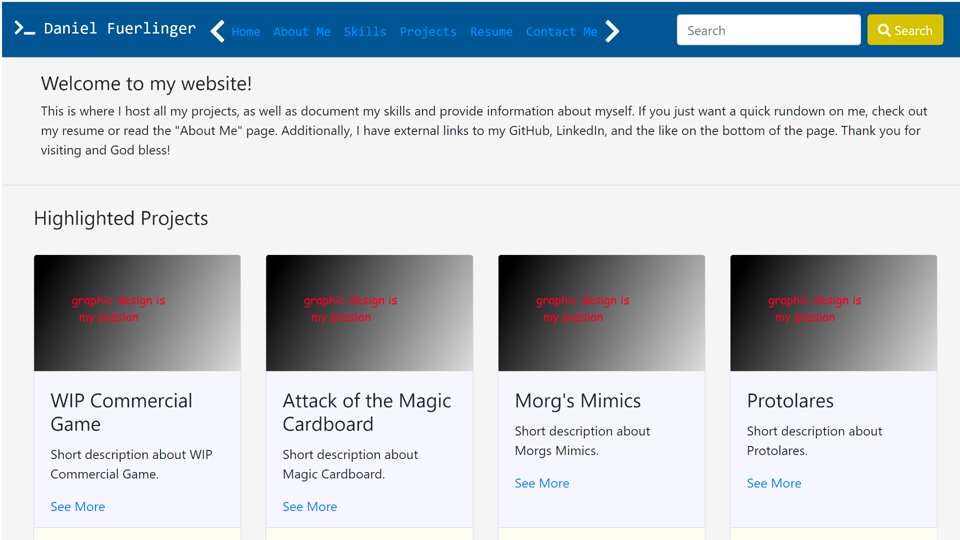Click the terminal prompt logo icon
Screen dimensions: 960x540
(24, 29)
